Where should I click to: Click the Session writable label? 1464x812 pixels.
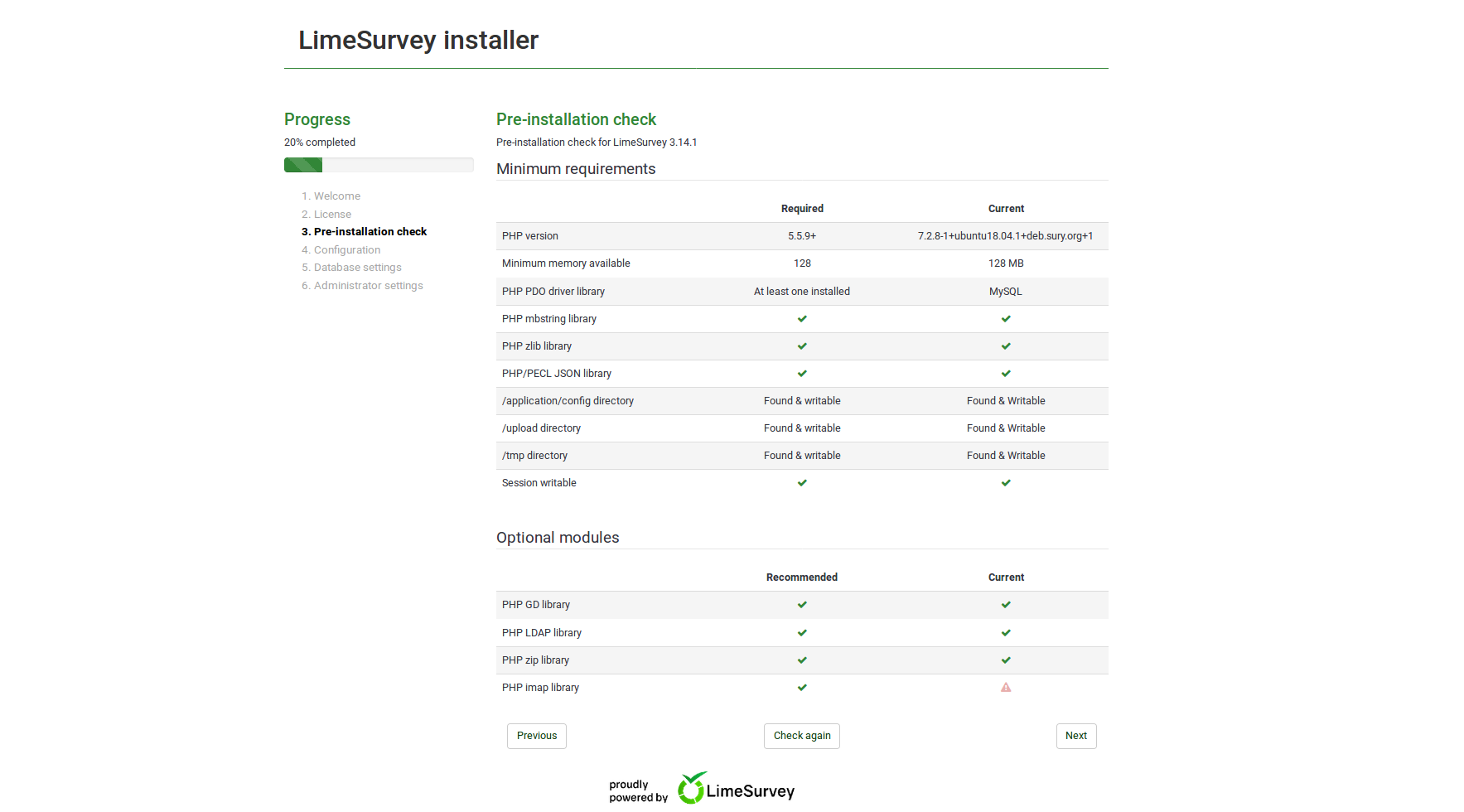(539, 483)
